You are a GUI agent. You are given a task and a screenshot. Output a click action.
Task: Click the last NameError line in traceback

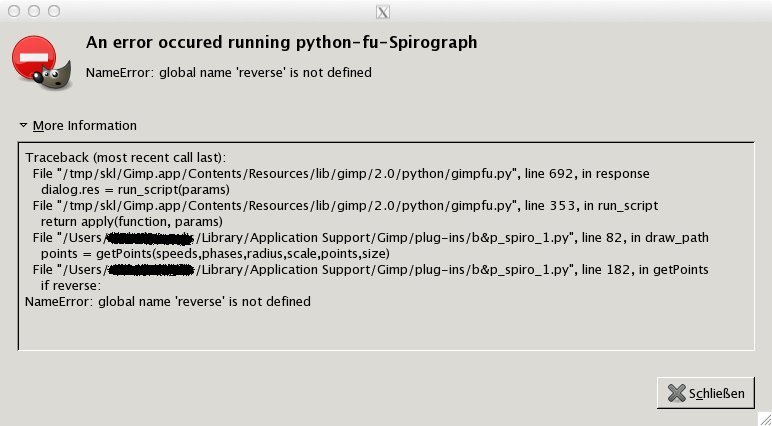167,301
